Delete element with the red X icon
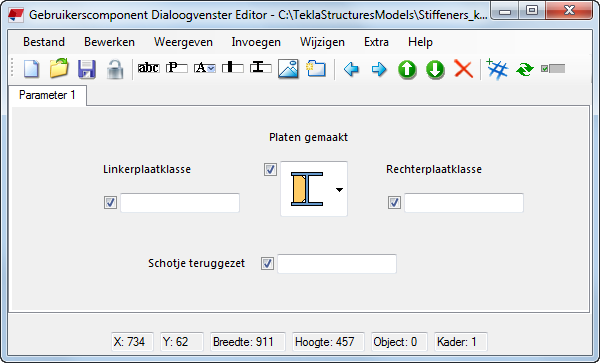The height and width of the screenshot is (363, 600). click(463, 69)
